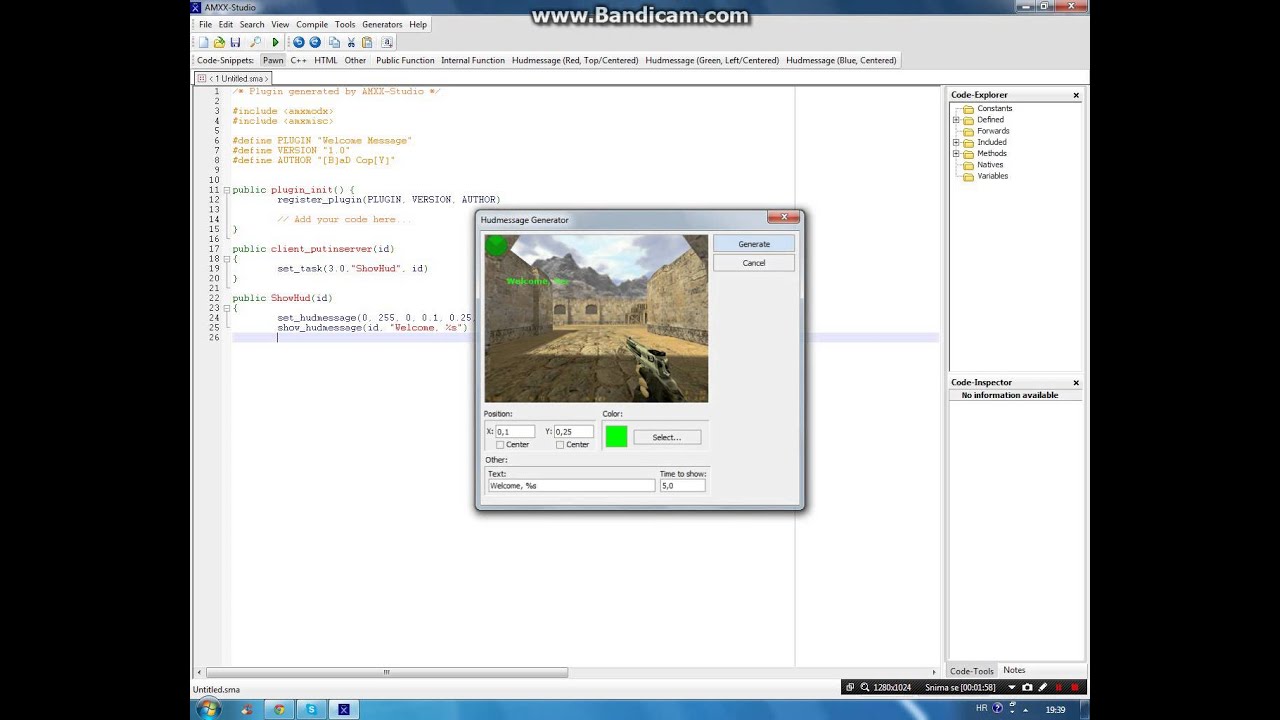Open the View menu
Viewport: 1280px width, 720px height.
coord(280,24)
